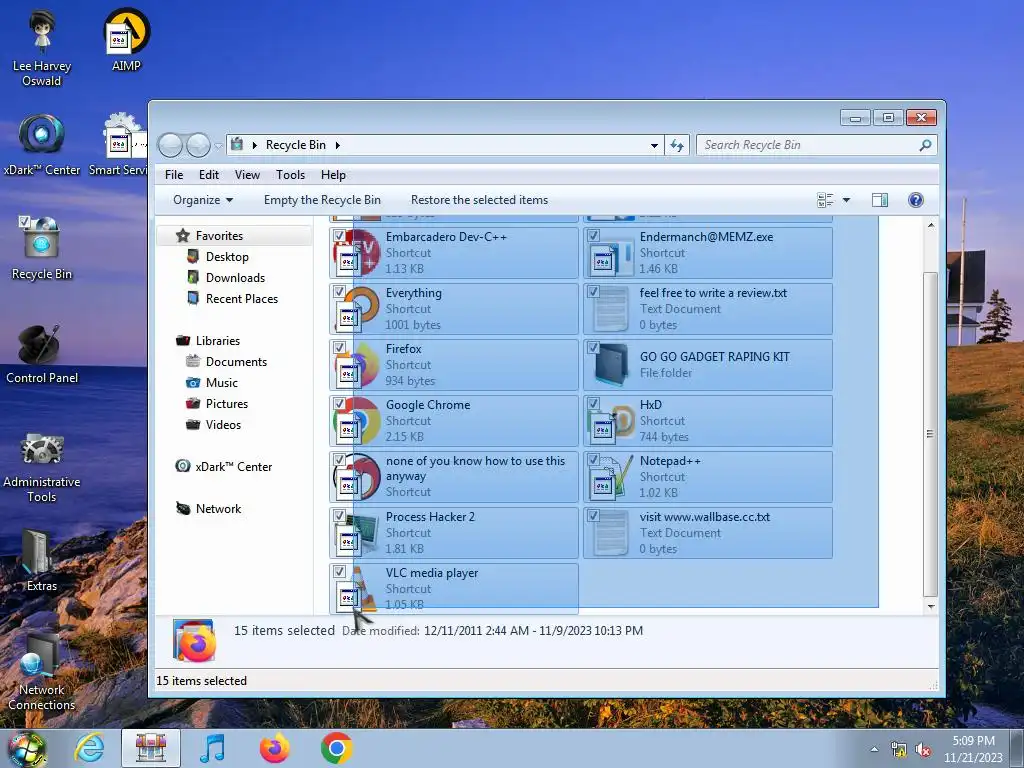
Task: Click the GO GO GADGET folder icon
Action: [x=611, y=364]
